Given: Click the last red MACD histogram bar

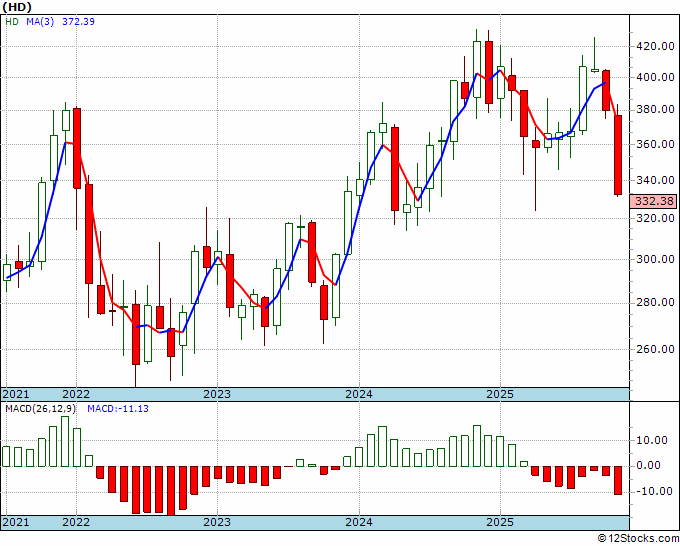Looking at the screenshot, I should pos(618,481).
